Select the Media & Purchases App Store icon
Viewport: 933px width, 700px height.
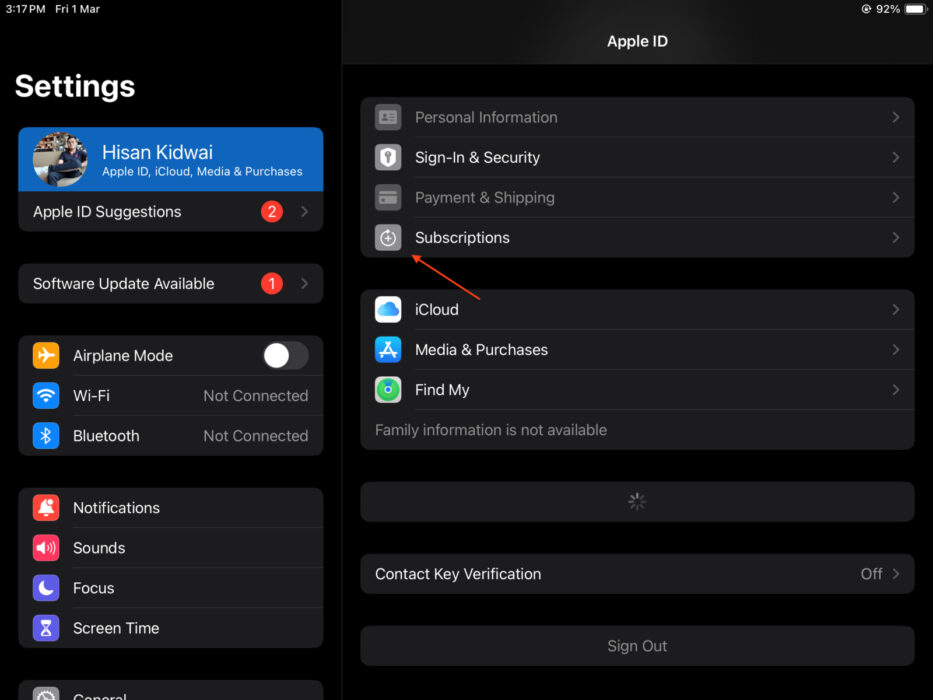(x=388, y=350)
